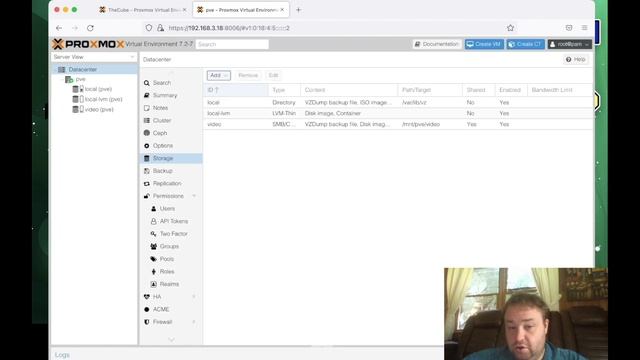Collapse the Permissions submenu arrow
This screenshot has height=360, width=640.
click(194, 196)
